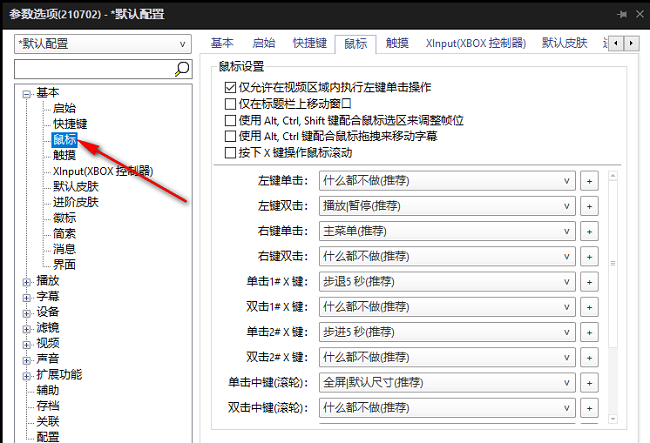Select 界面 in the tree
The width and height of the screenshot is (650, 443).
pos(64,265)
